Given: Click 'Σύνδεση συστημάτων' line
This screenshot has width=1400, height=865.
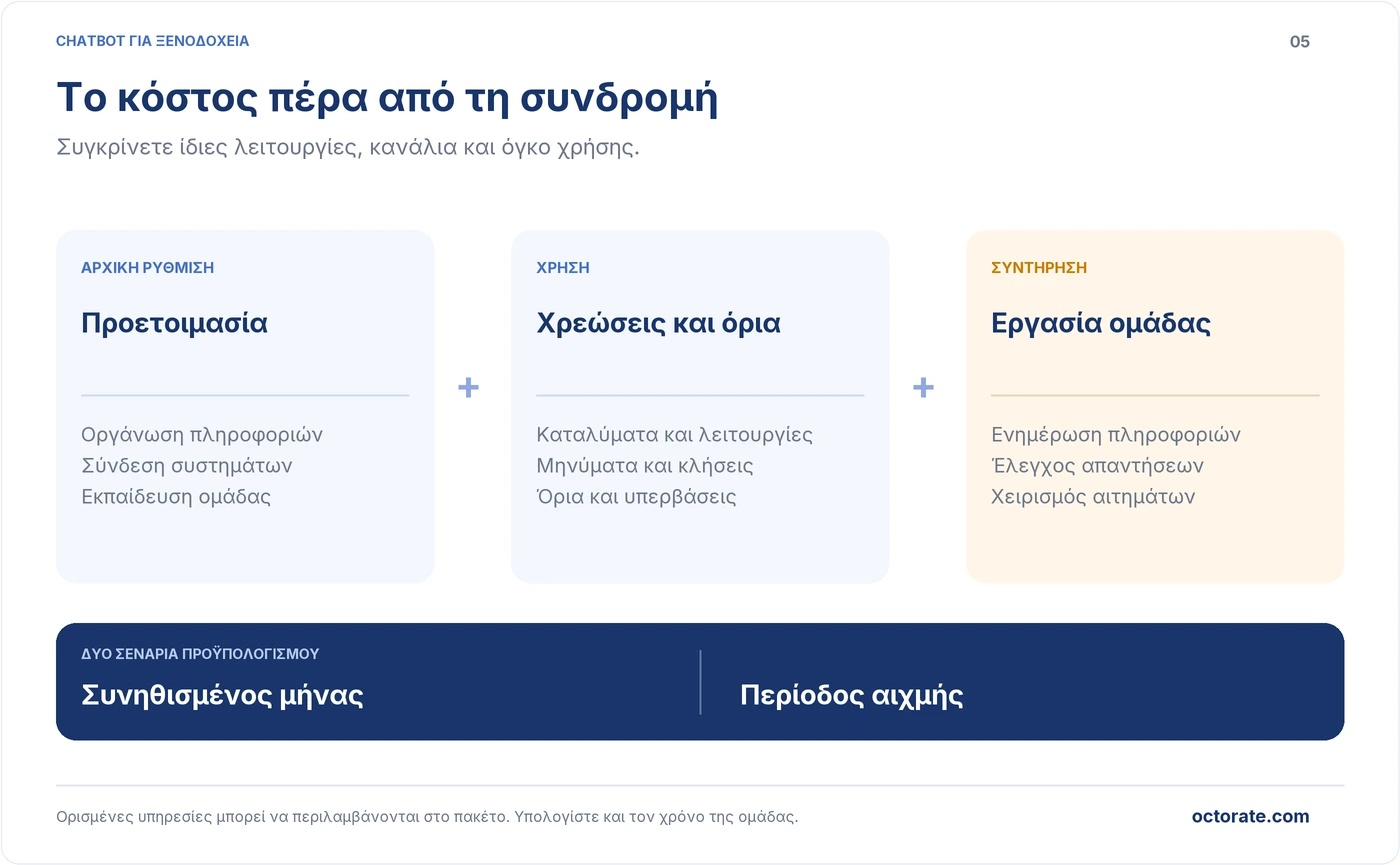Looking at the screenshot, I should point(187,466).
